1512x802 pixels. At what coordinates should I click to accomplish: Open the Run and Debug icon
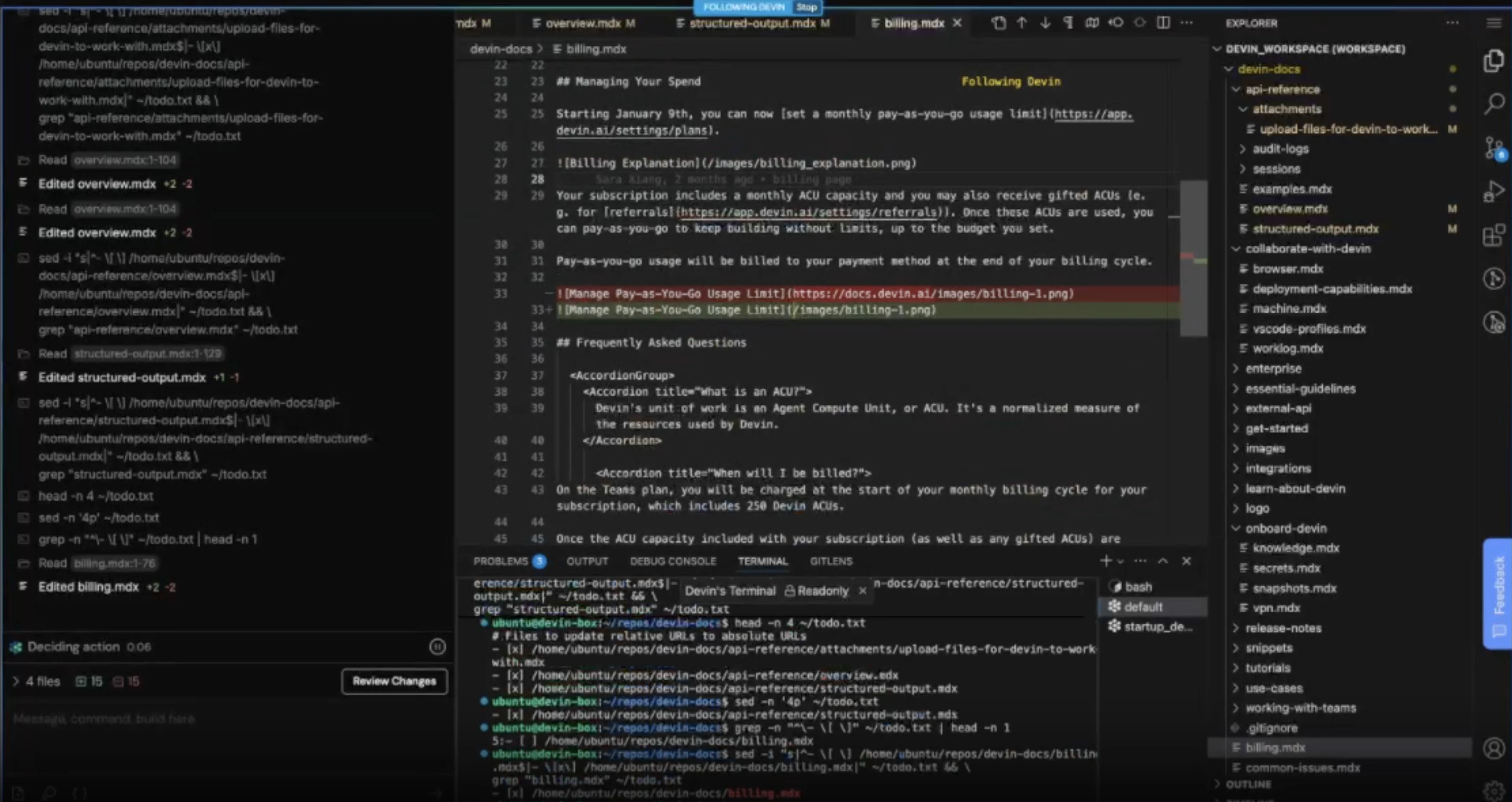[1494, 191]
